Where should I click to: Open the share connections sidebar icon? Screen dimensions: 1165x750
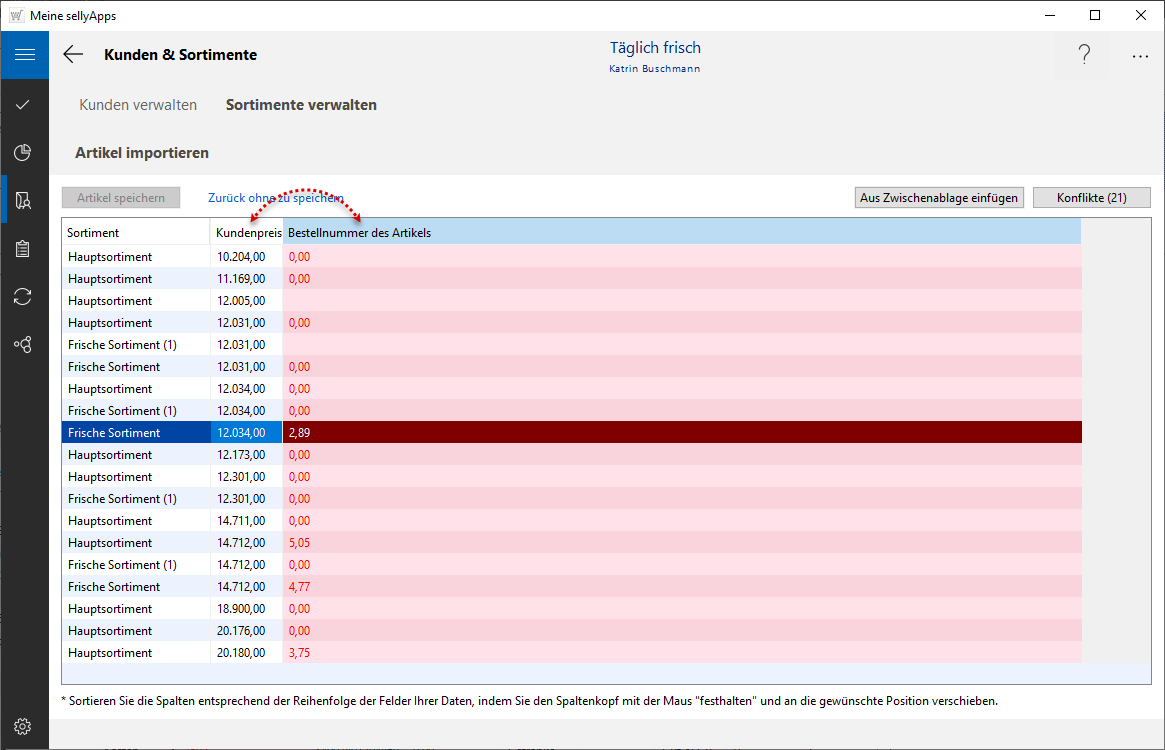(24, 345)
